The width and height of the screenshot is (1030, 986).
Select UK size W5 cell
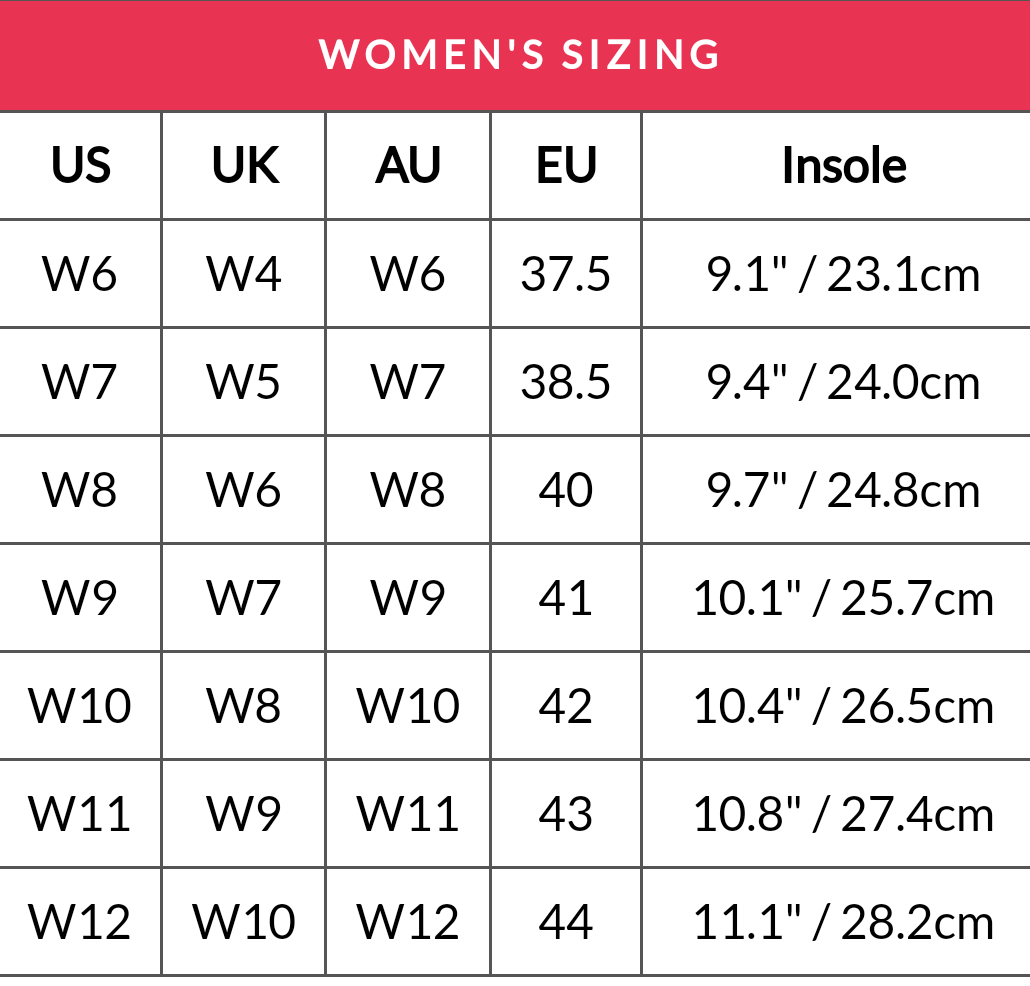pos(244,382)
